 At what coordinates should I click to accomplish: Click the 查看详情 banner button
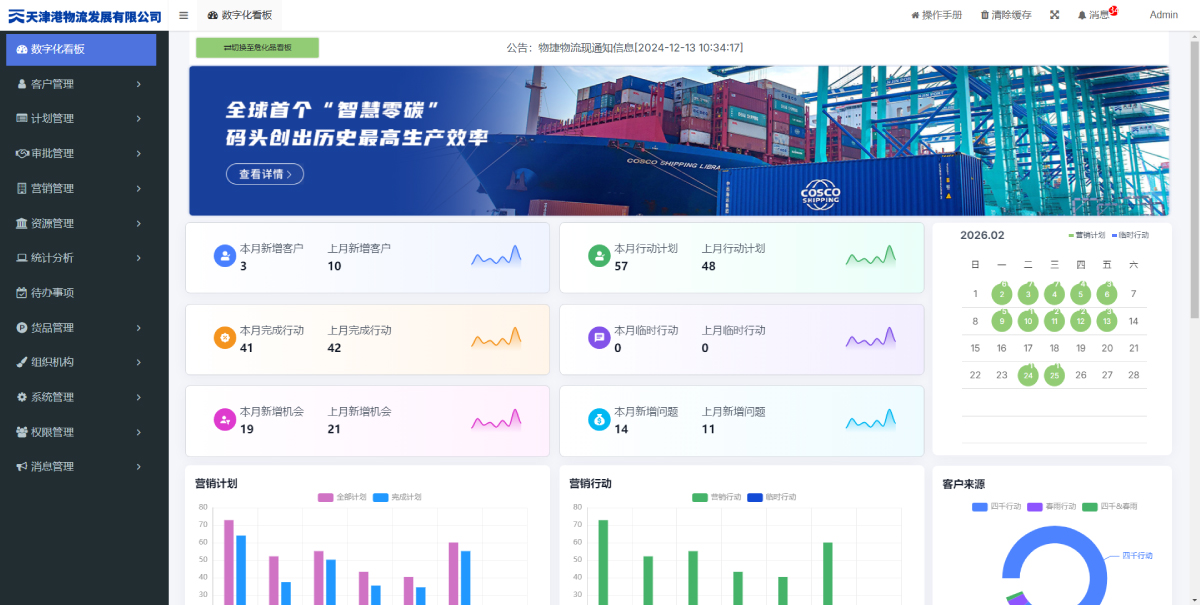click(x=264, y=174)
